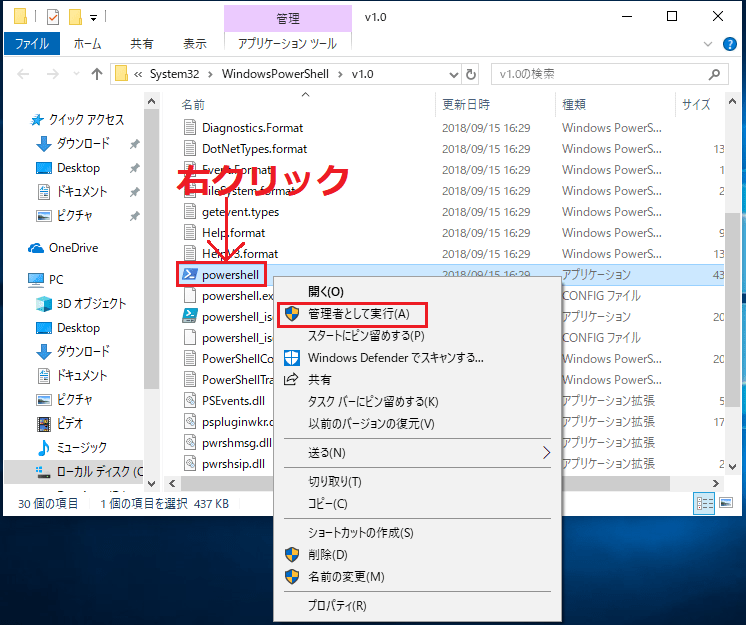746x625 pixels.
Task: Select OneDrive in the navigation pane
Action: click(x=73, y=248)
